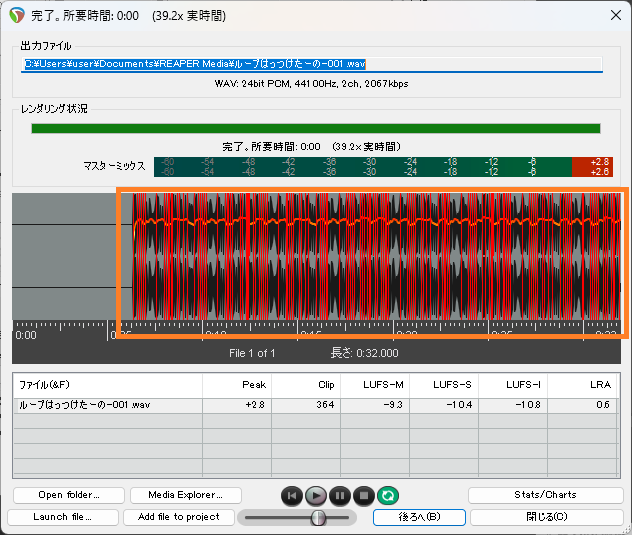Click the output file path field

tap(311, 64)
